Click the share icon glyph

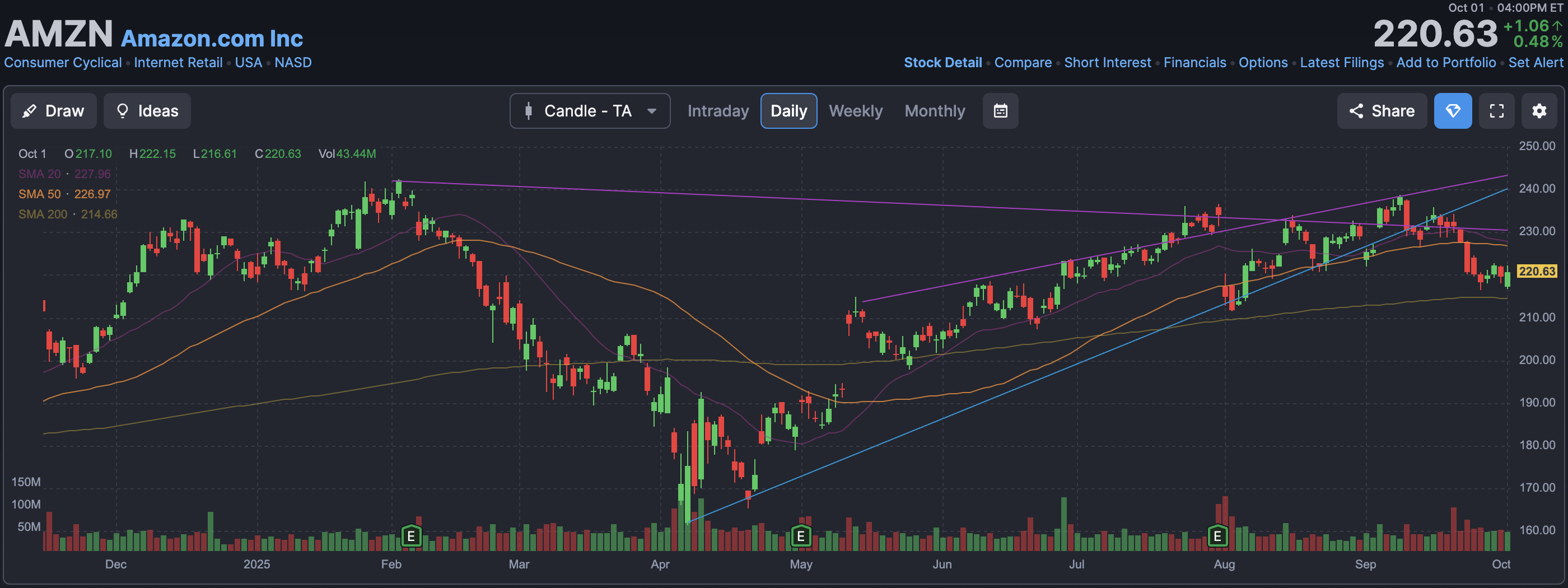(x=1356, y=111)
